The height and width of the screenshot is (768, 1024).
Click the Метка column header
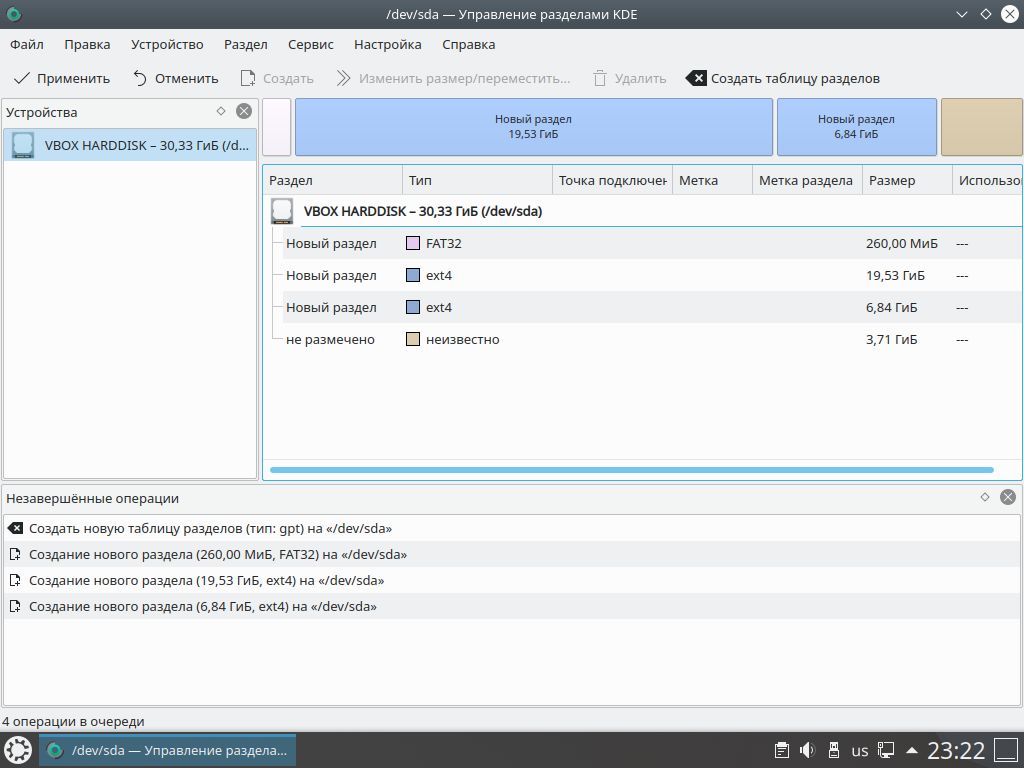click(712, 180)
